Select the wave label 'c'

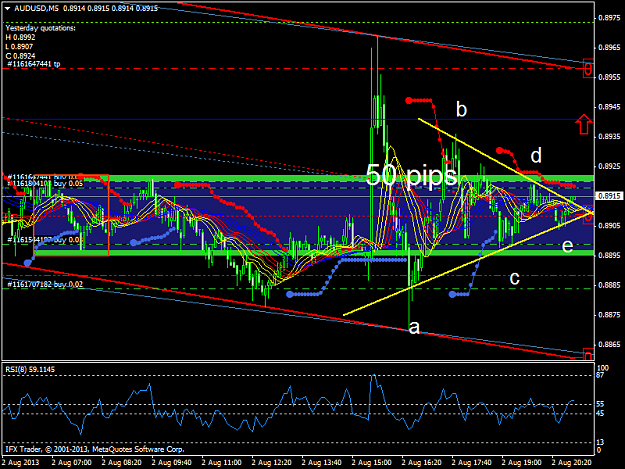click(515, 278)
